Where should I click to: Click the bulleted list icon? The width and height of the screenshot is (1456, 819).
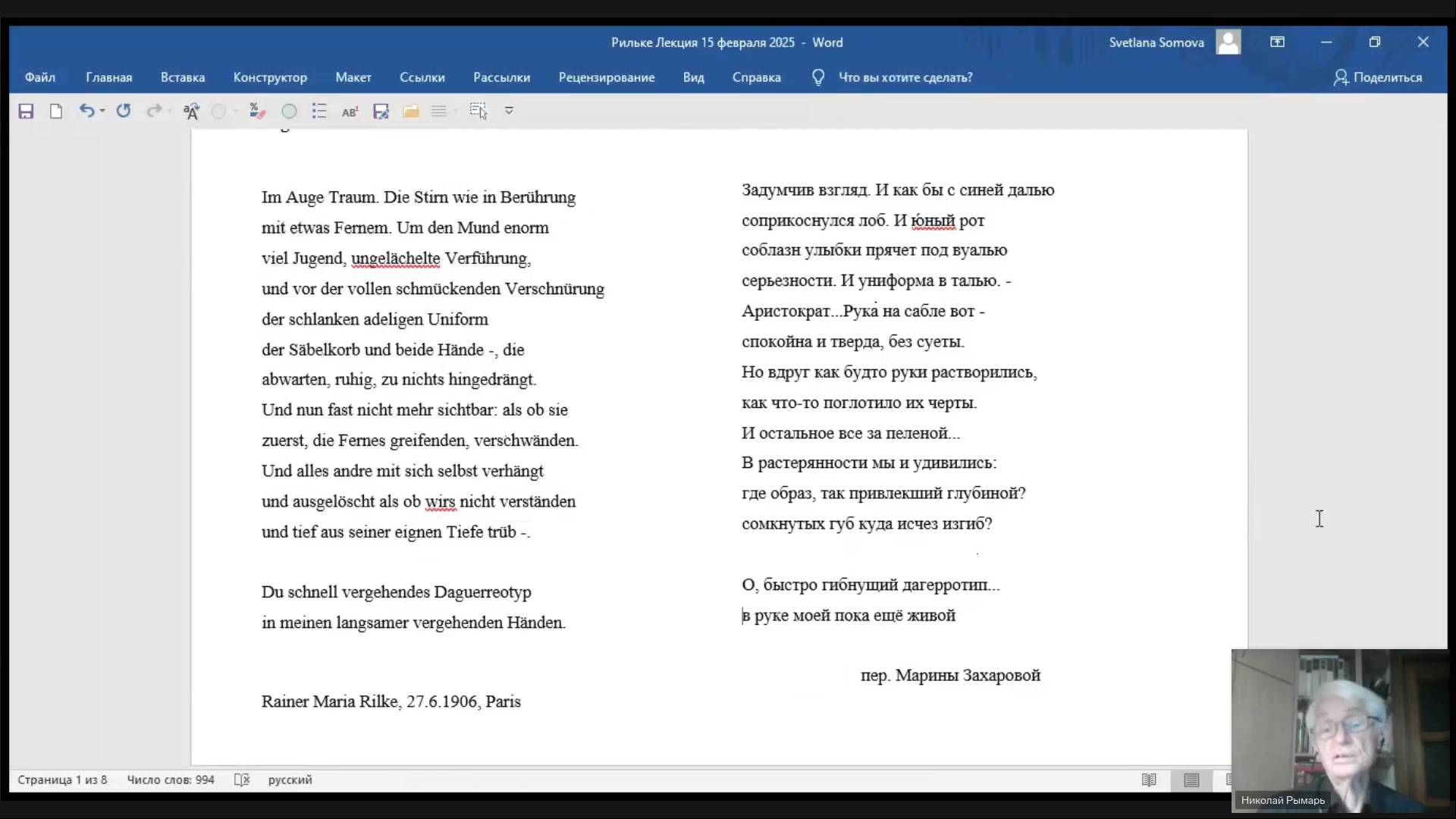click(x=319, y=111)
